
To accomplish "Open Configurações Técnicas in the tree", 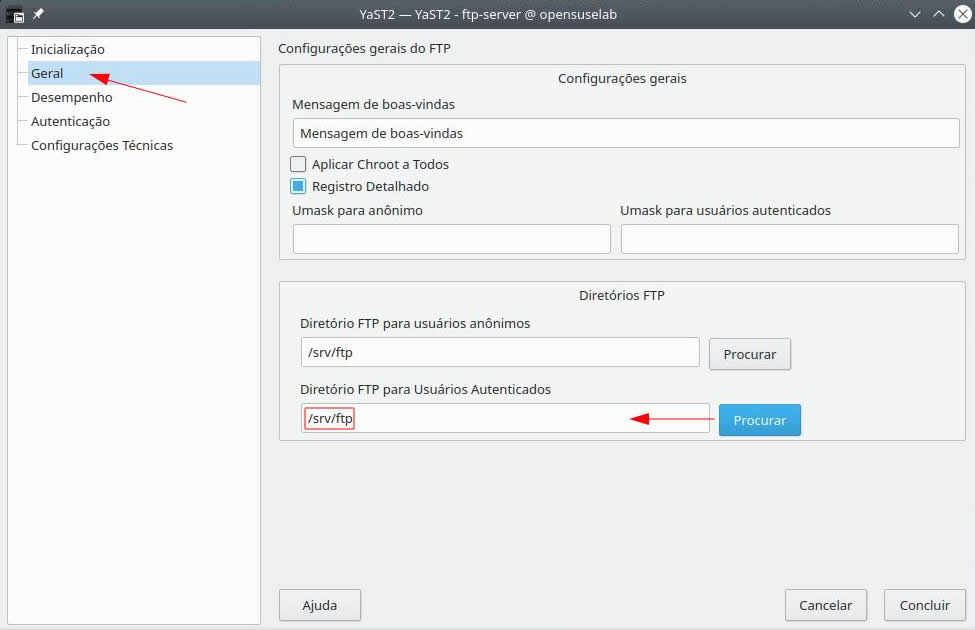I will (101, 145).
